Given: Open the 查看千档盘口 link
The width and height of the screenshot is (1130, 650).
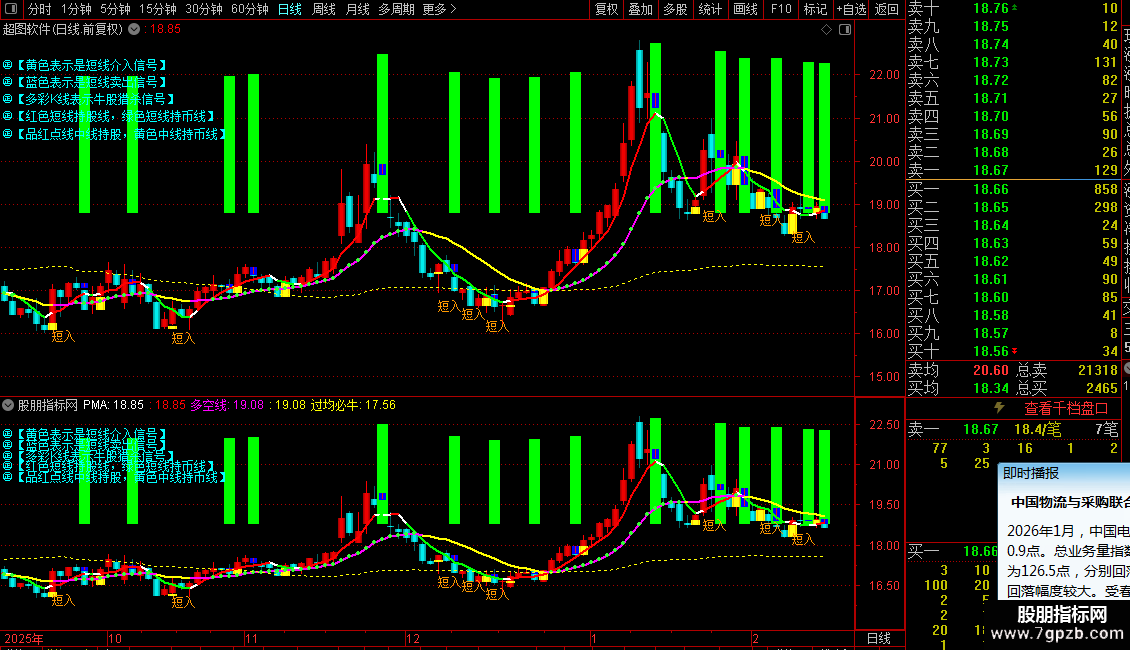Looking at the screenshot, I should point(1066,408).
